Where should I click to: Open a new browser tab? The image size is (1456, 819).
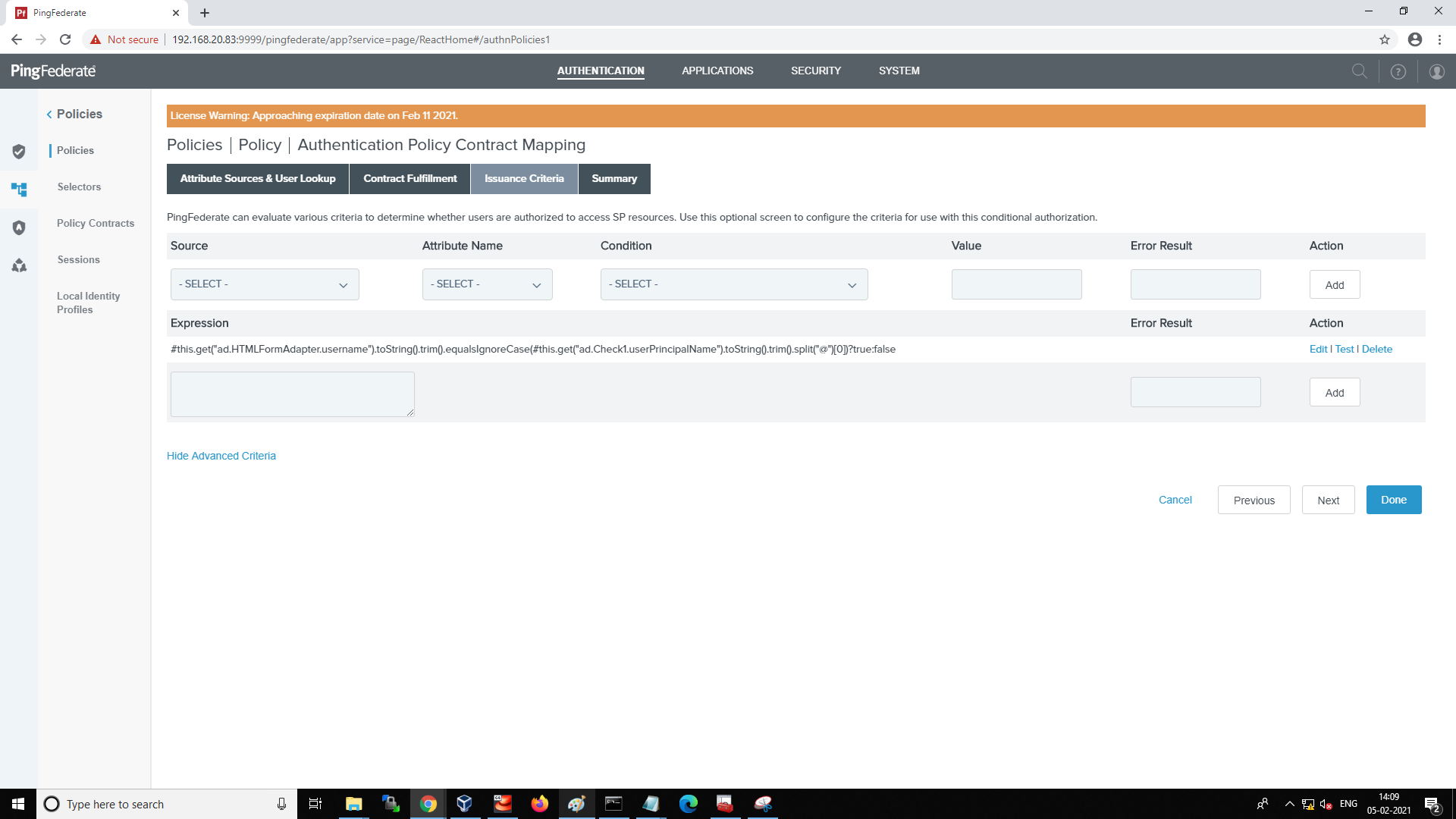[205, 13]
